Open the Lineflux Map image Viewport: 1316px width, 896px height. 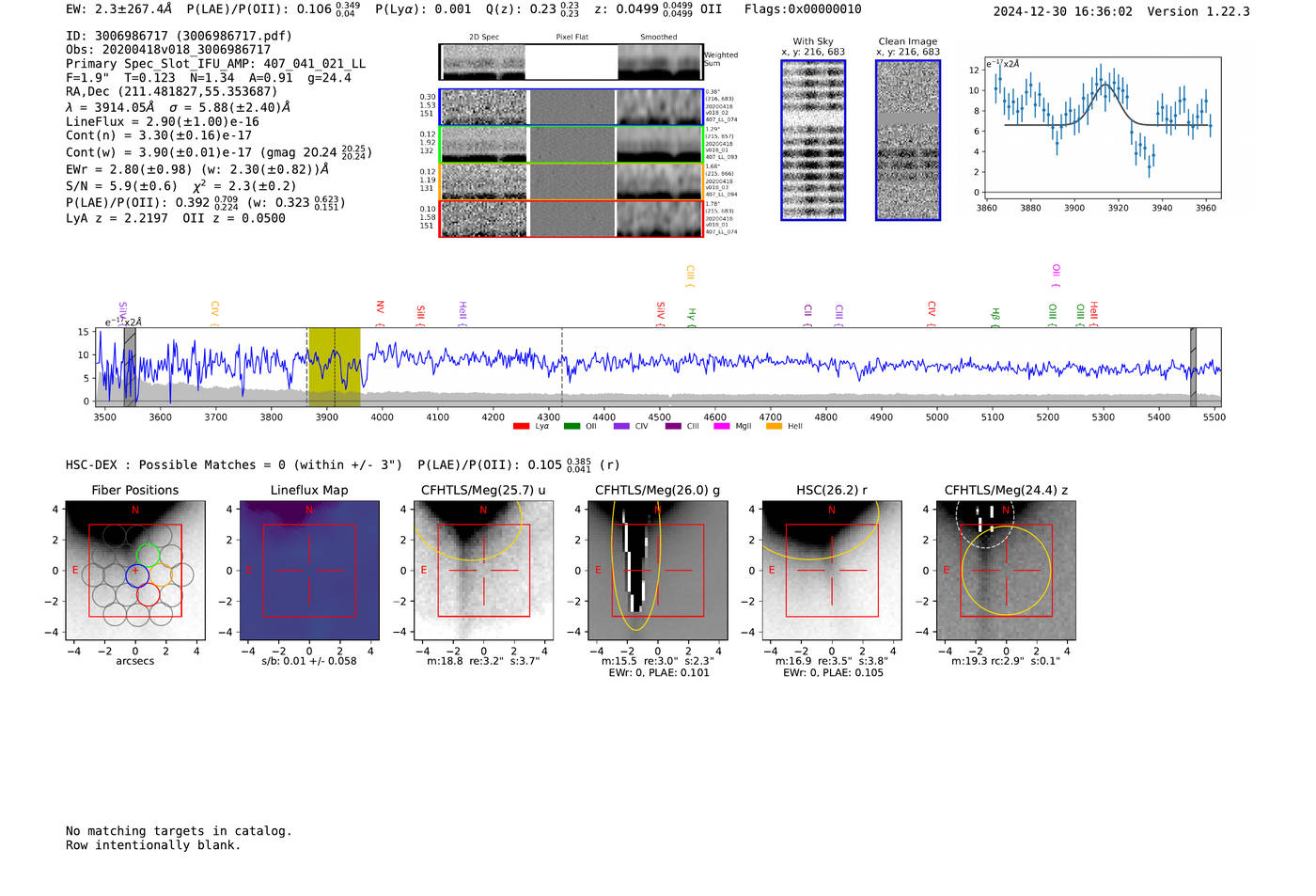309,571
